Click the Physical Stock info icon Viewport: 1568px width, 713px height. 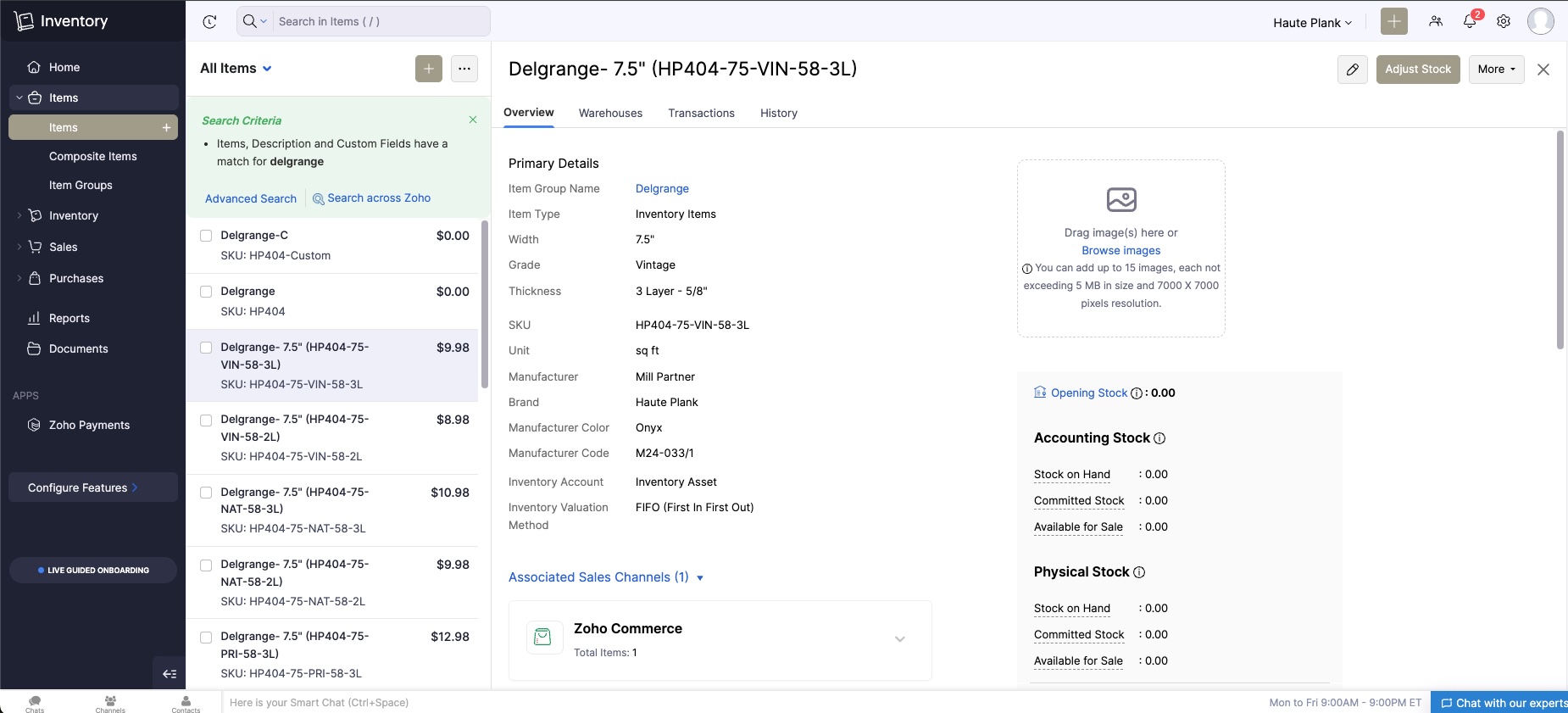[1139, 572]
